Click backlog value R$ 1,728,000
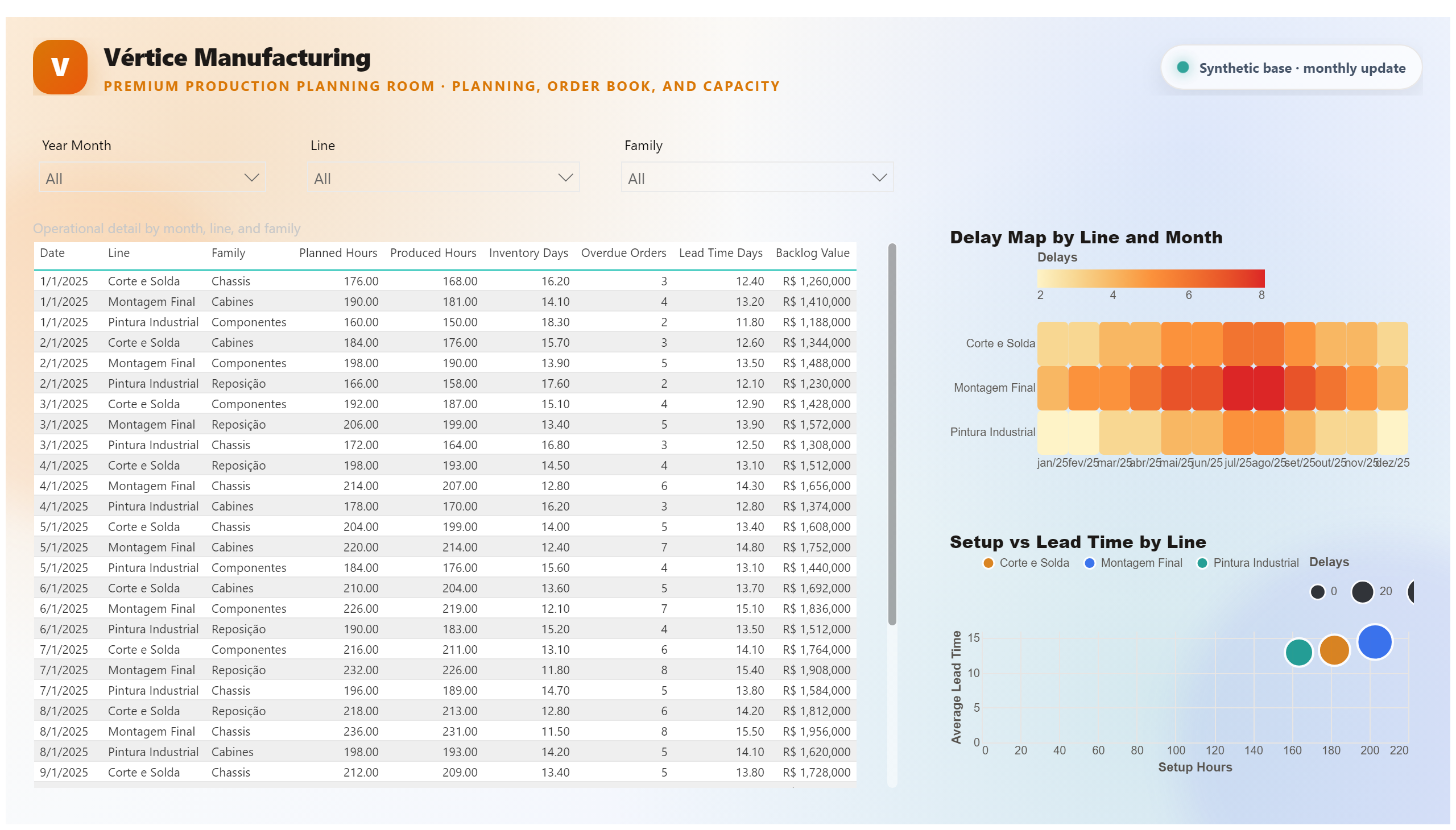This screenshot has width=1456, height=830. 816,772
